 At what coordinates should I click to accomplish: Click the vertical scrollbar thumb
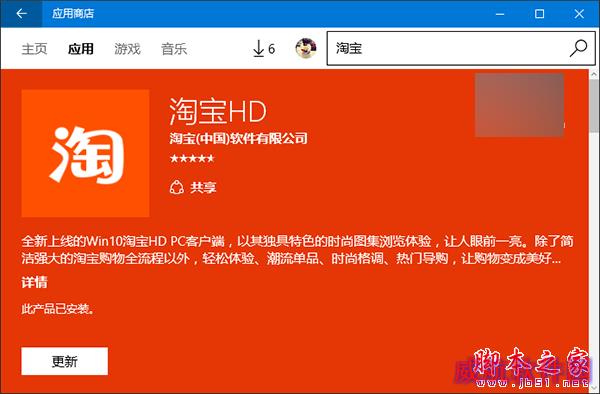click(594, 106)
